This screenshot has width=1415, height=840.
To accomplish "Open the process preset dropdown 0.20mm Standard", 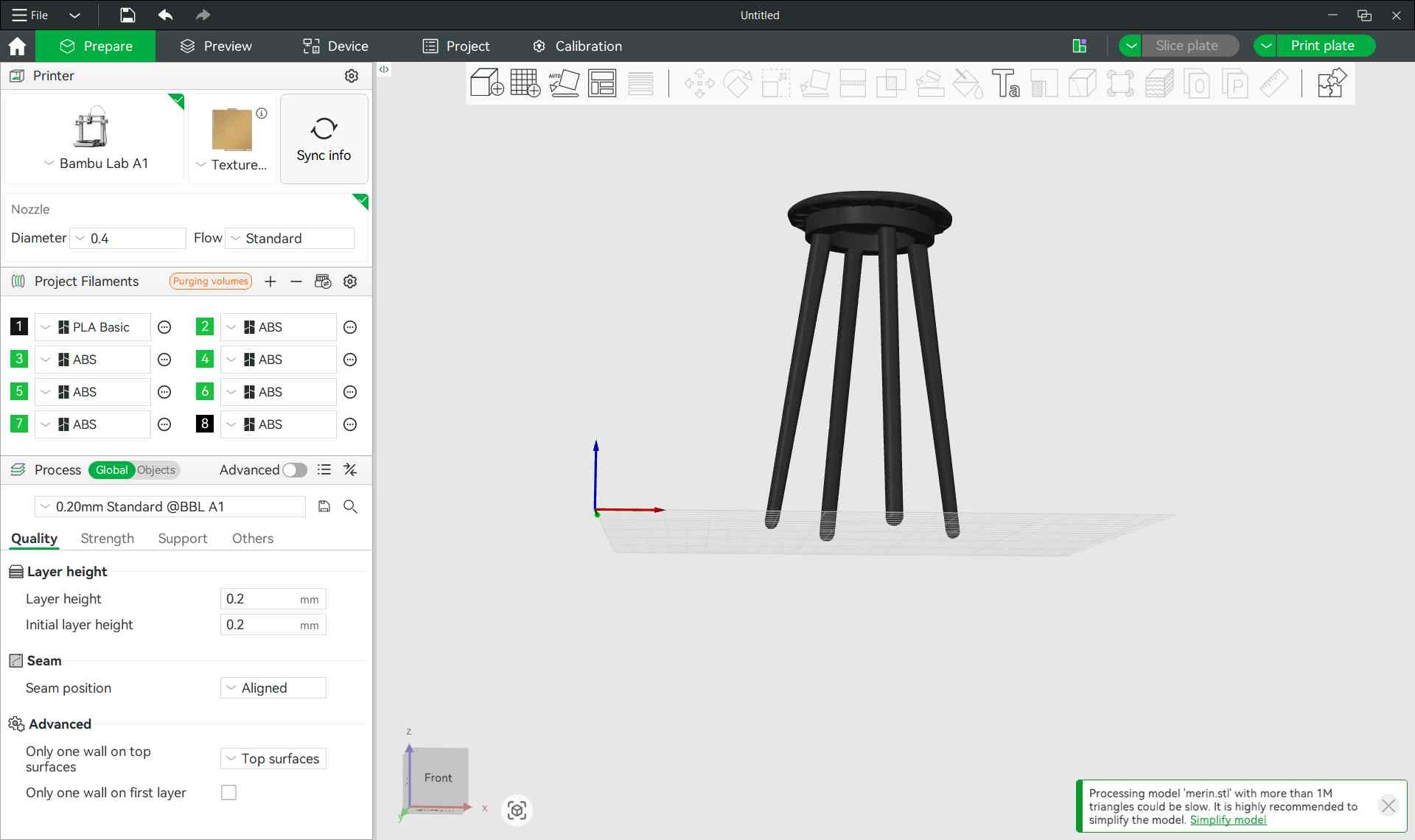I will tap(170, 507).
